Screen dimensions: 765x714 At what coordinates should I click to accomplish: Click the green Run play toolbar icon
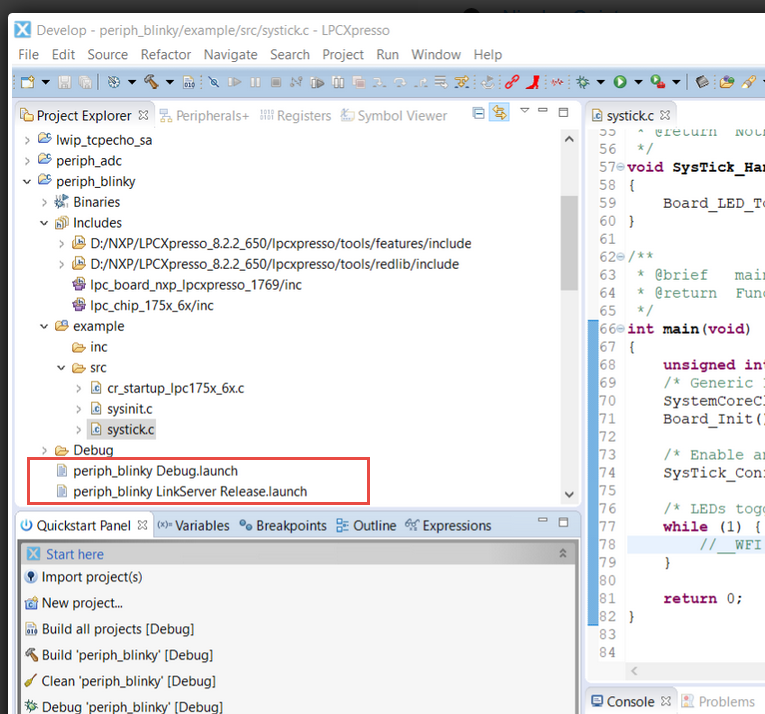point(620,82)
